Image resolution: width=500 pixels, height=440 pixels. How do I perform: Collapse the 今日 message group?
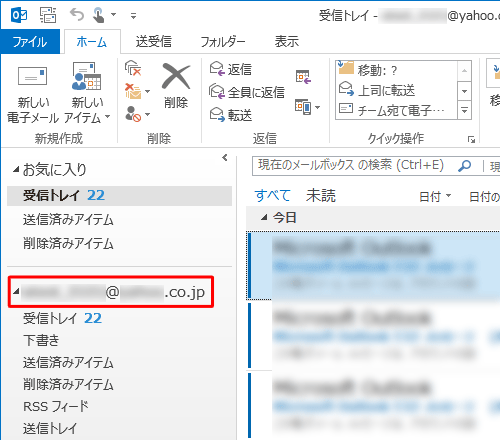pos(264,218)
